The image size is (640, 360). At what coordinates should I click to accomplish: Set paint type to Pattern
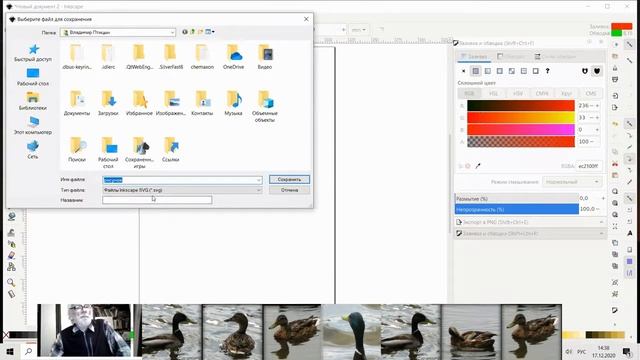tap(524, 71)
